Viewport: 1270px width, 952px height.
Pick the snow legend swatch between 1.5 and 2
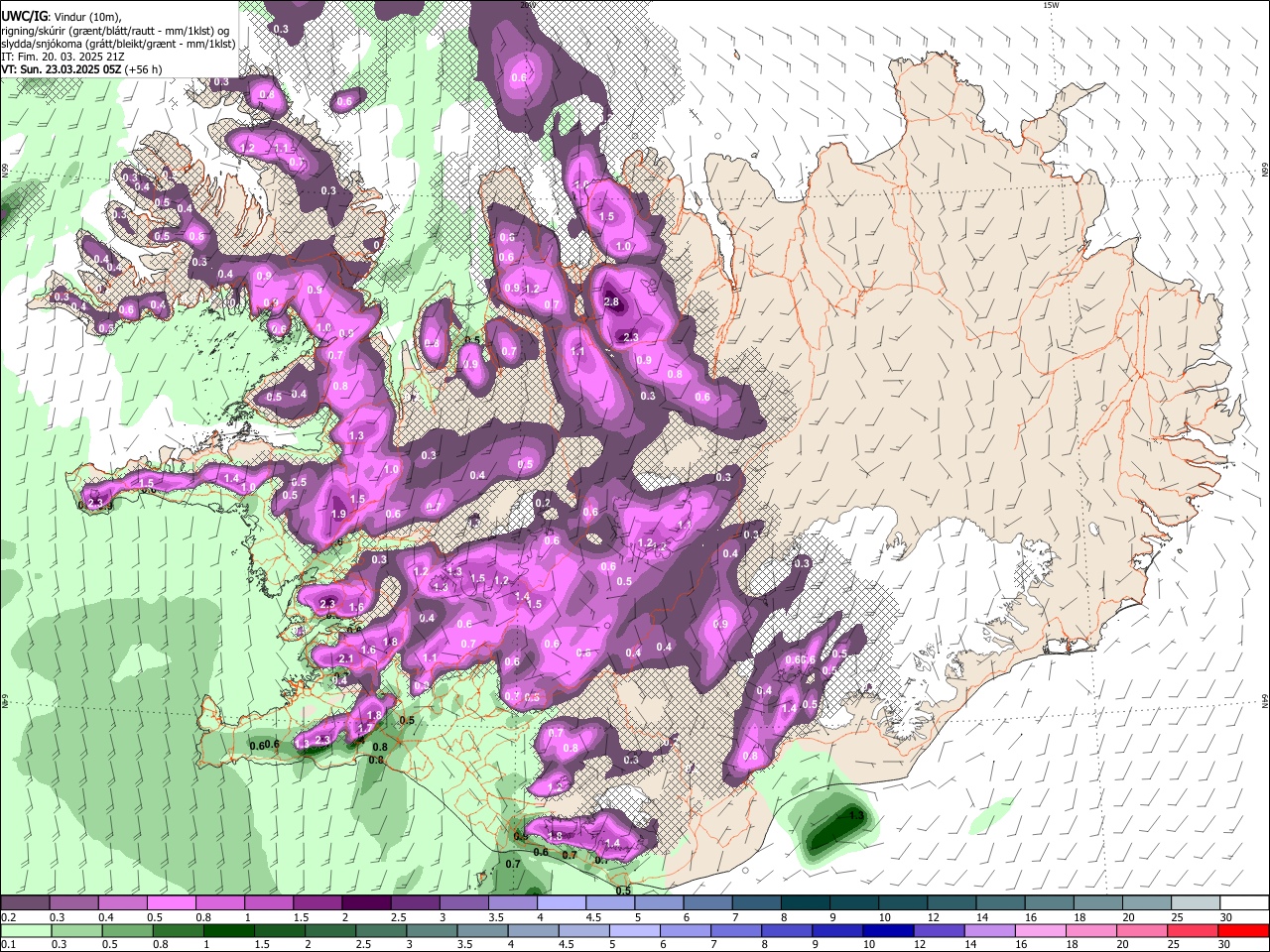(x=317, y=903)
